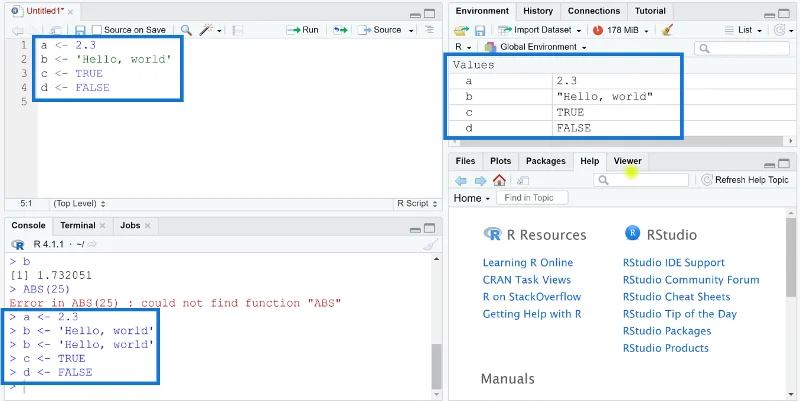
Task: Run the current line with Run button
Action: tap(303, 30)
